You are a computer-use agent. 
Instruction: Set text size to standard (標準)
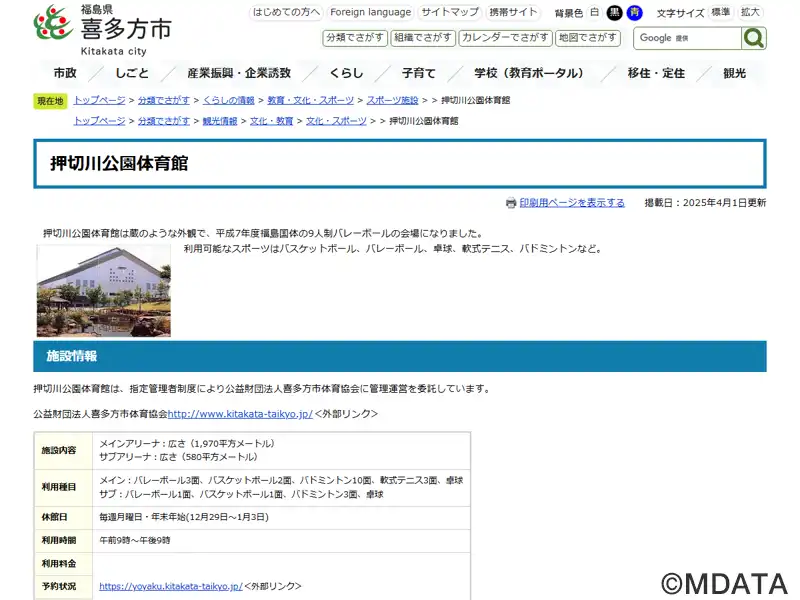coord(720,12)
